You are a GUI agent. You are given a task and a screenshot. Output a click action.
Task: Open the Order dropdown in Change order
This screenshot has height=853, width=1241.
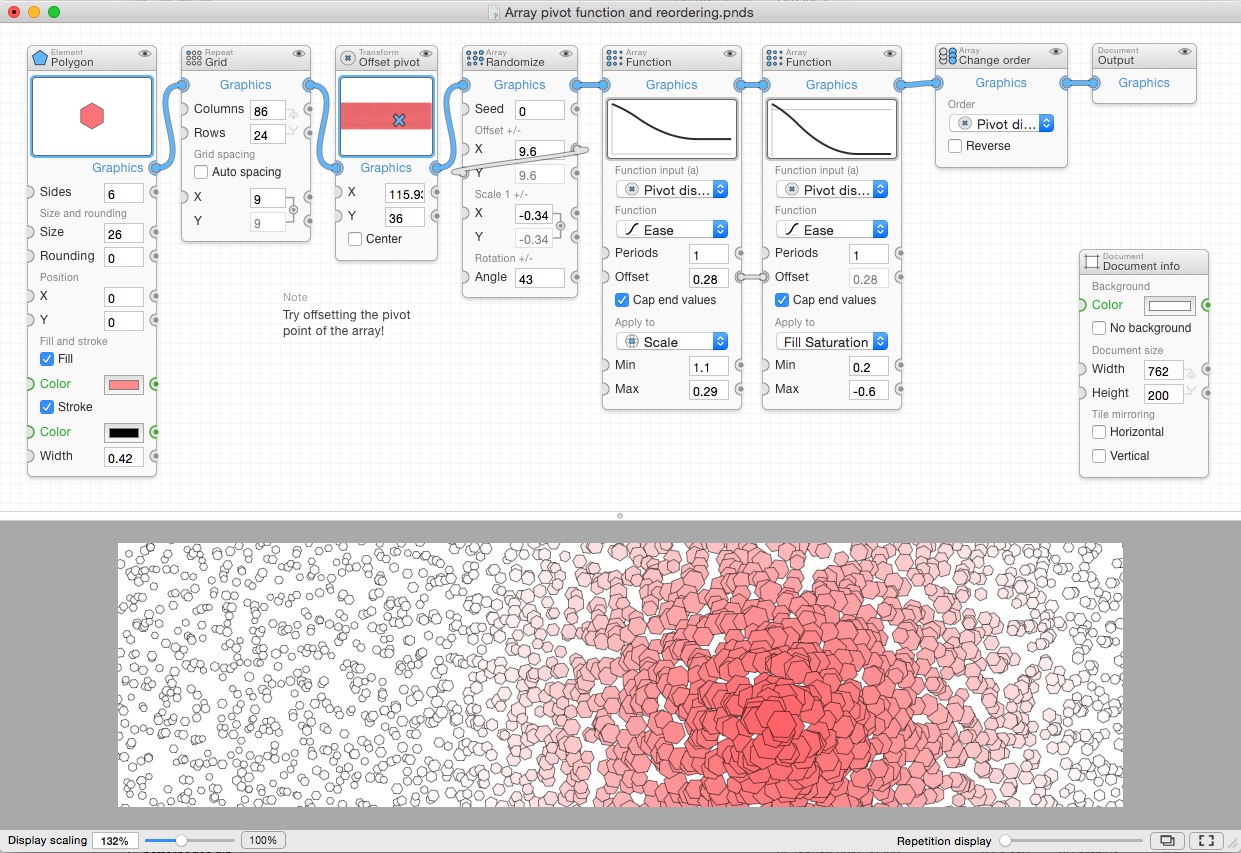(1001, 124)
